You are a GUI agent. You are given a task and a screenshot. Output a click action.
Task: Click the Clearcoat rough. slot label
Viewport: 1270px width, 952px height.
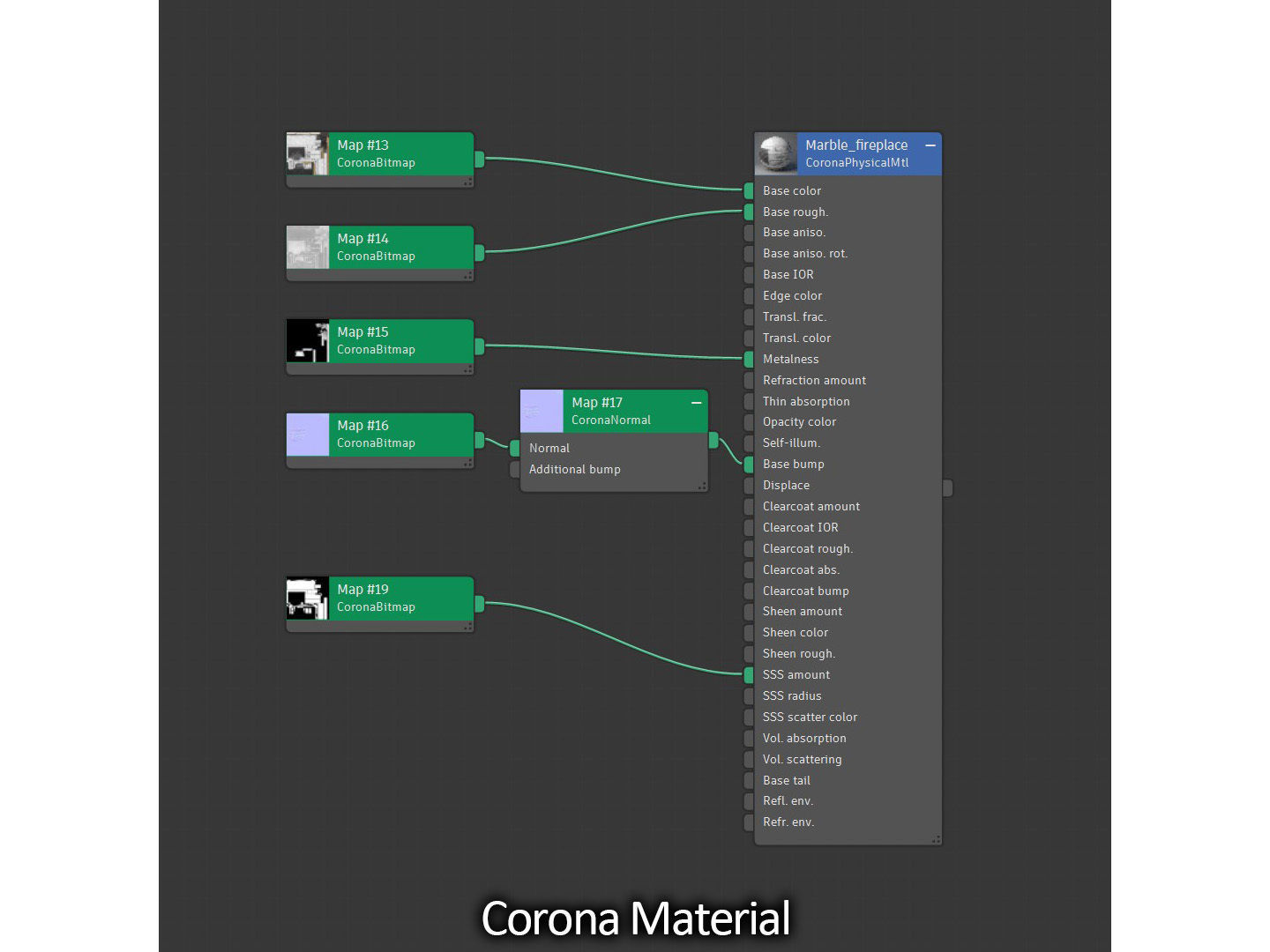[808, 549]
